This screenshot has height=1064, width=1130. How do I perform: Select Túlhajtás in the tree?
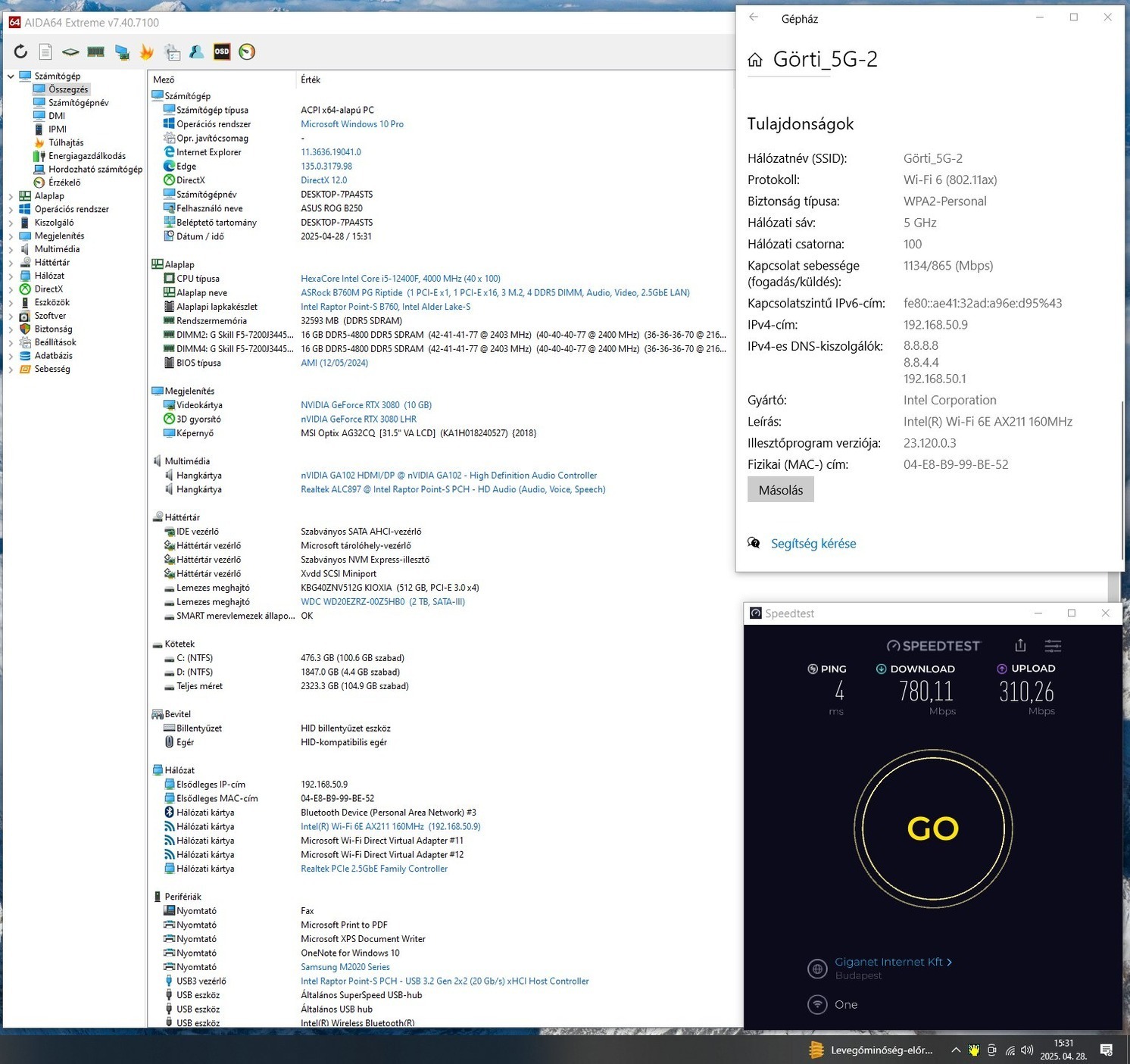pyautogui.click(x=66, y=142)
